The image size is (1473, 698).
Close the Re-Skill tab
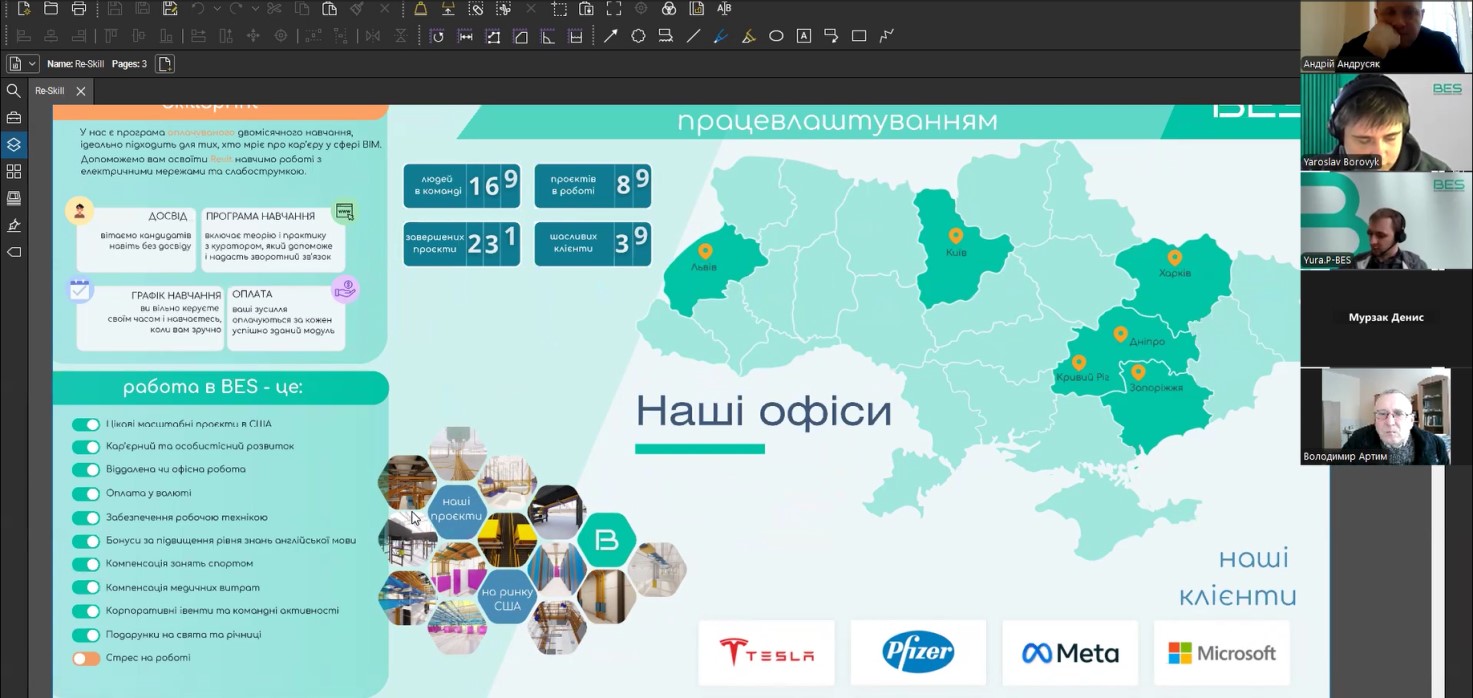[81, 91]
